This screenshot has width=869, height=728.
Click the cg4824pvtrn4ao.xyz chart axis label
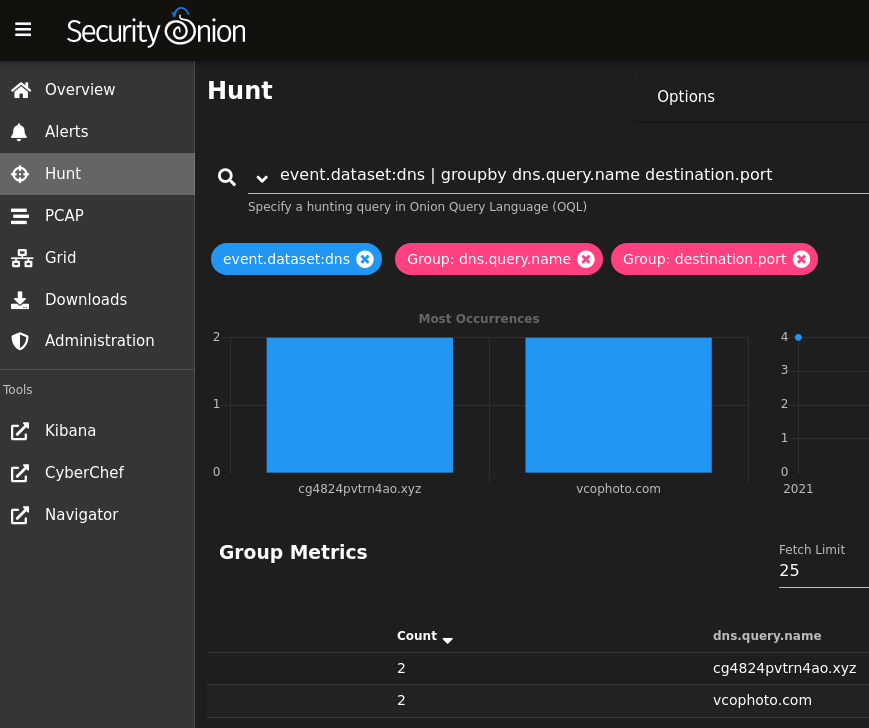[x=360, y=489]
